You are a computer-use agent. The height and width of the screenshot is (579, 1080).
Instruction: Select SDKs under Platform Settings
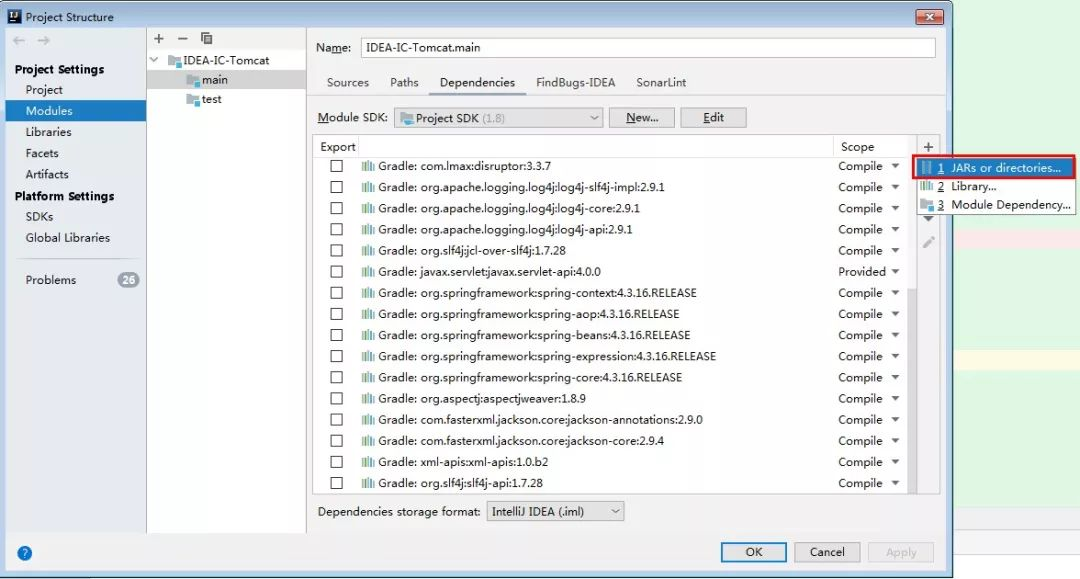39,217
